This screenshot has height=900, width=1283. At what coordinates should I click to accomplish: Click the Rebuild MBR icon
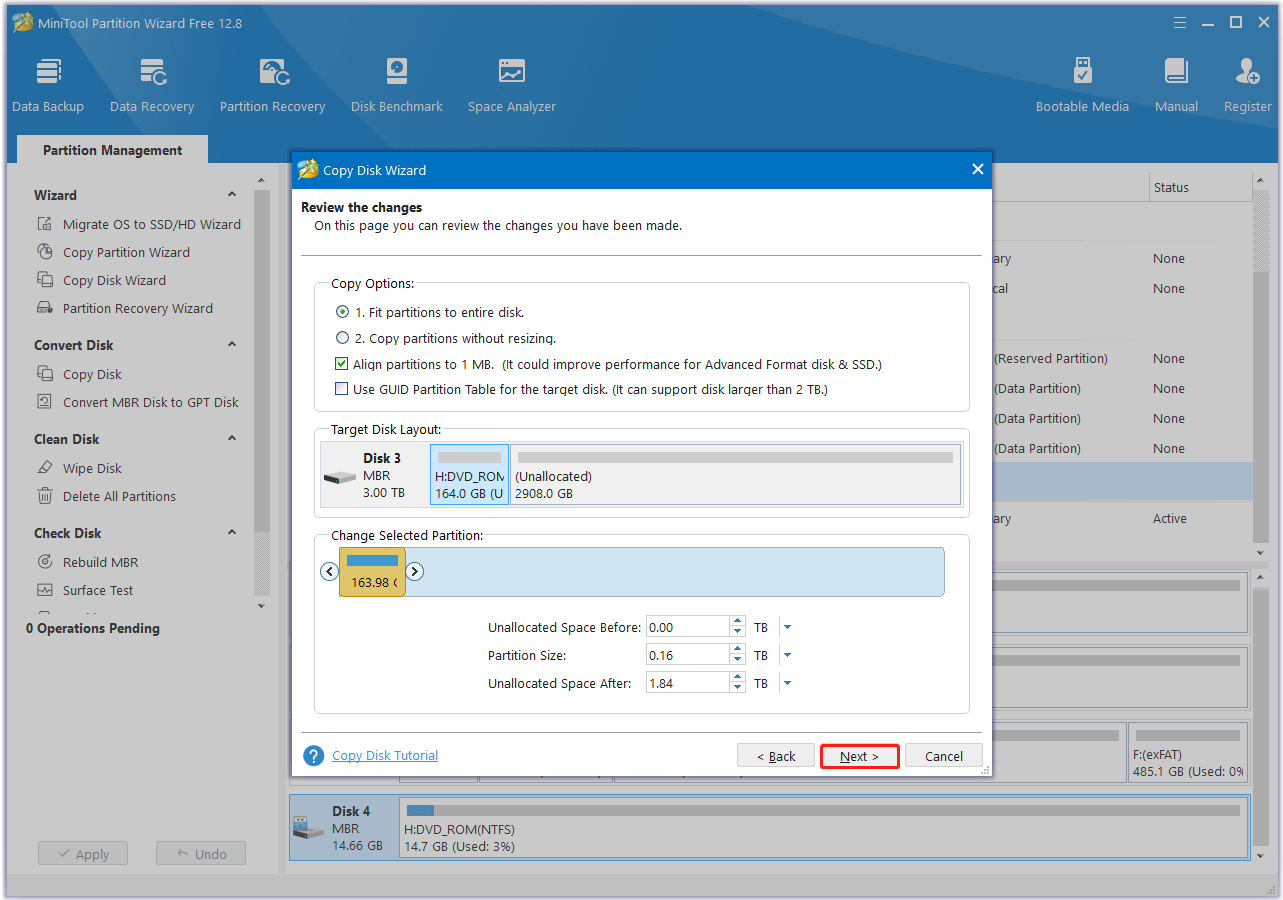(45, 562)
